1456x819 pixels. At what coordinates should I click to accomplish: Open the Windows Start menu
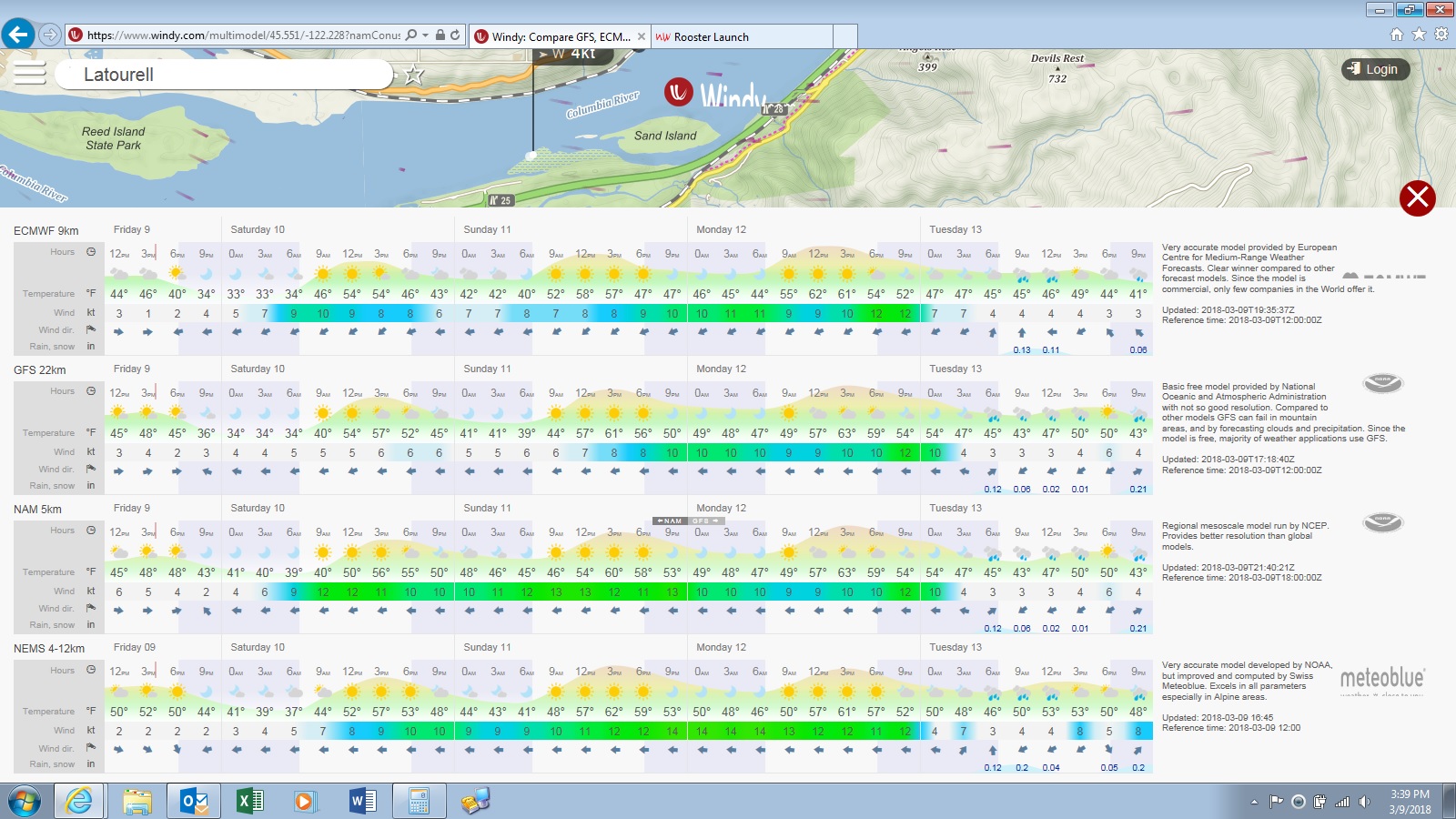tap(25, 801)
